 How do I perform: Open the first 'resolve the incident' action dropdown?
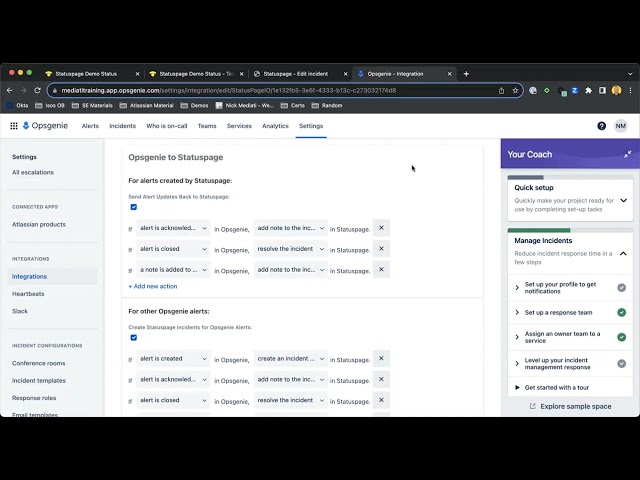291,249
